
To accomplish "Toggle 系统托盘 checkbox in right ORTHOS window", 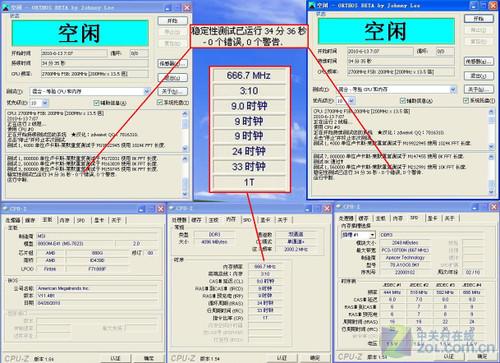I will [466, 100].
